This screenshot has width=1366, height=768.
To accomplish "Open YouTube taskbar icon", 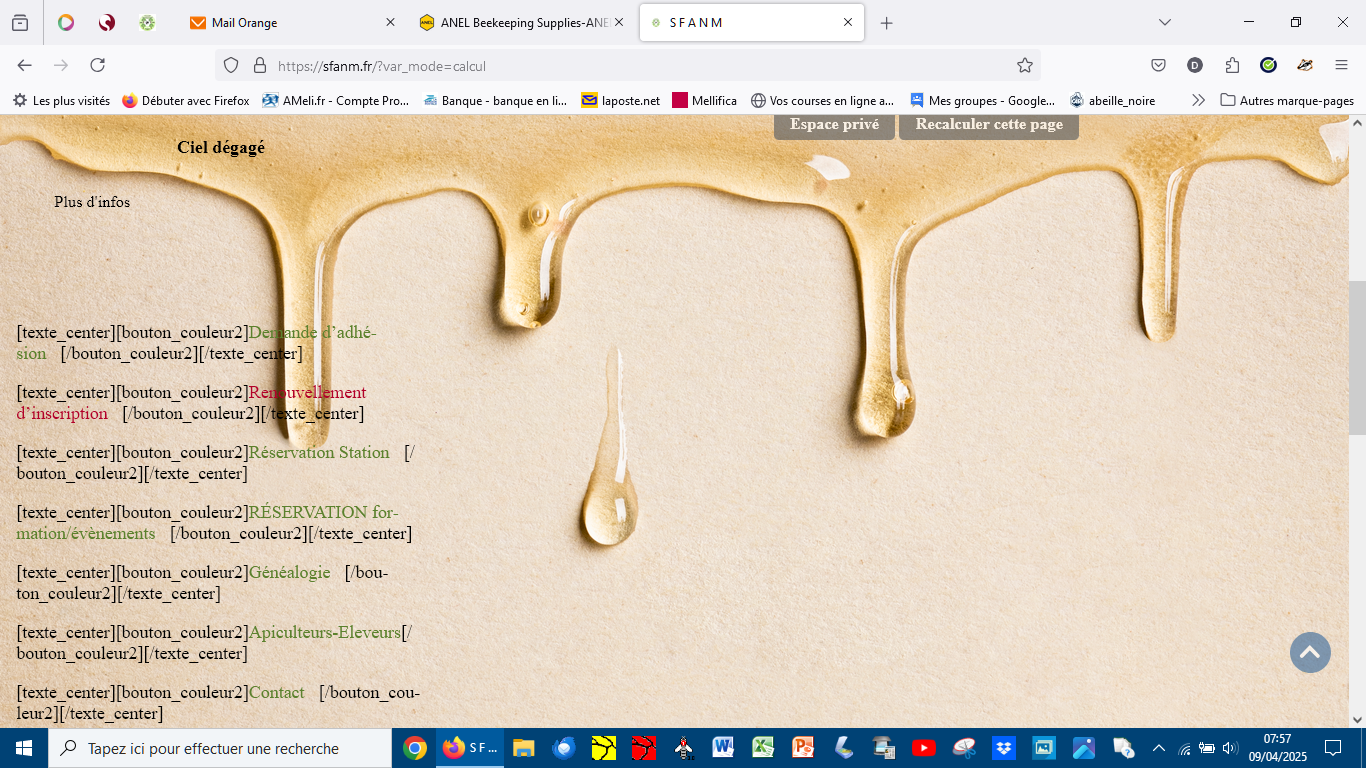I will tap(924, 748).
